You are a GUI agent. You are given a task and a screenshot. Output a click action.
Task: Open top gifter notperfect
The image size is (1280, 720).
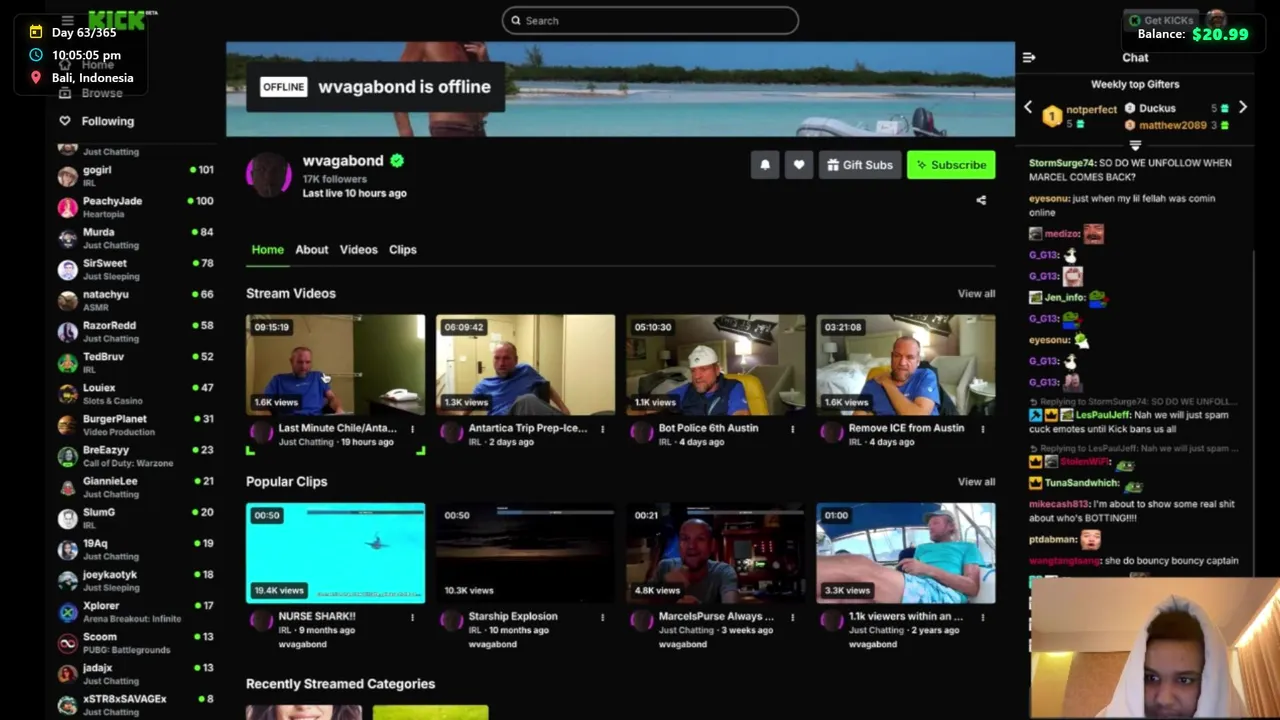point(1091,110)
